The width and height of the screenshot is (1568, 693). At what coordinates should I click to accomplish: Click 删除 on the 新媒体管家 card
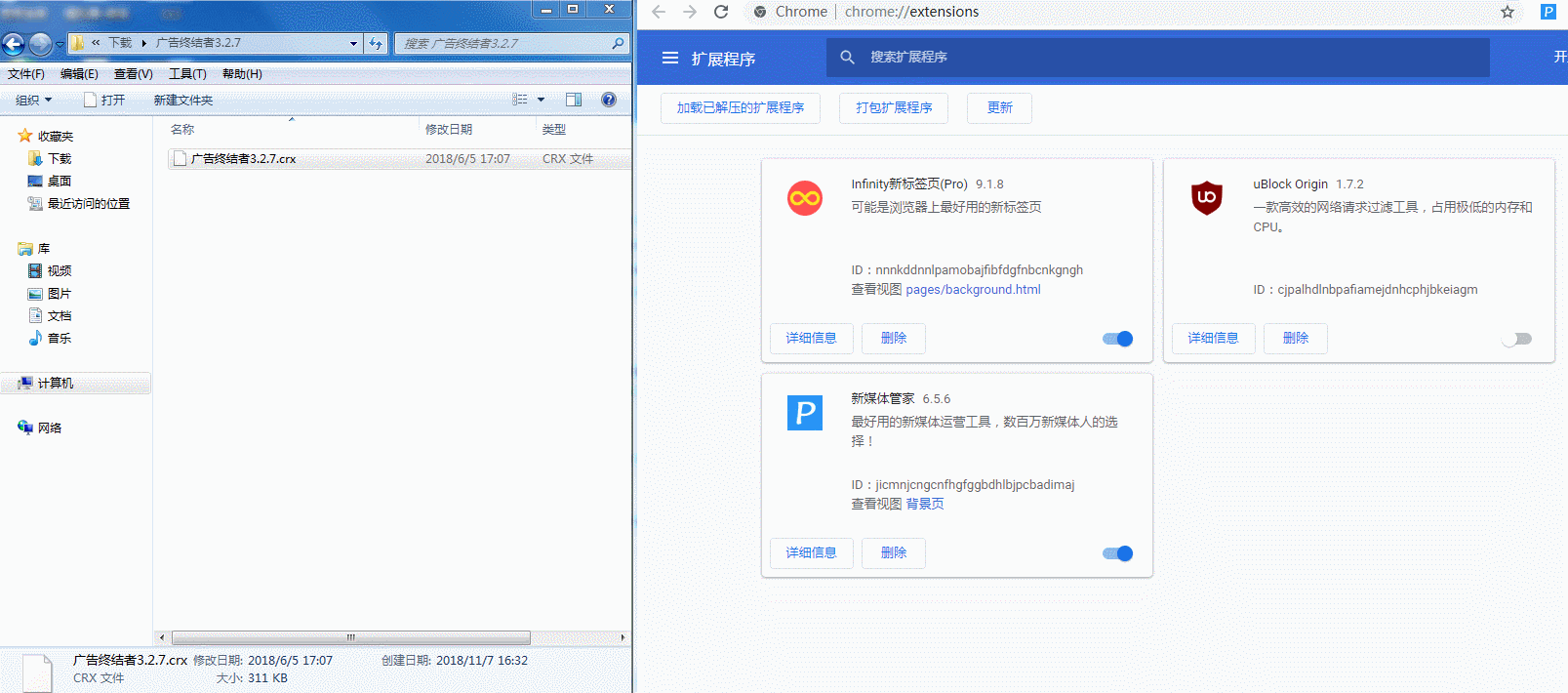click(x=894, y=552)
